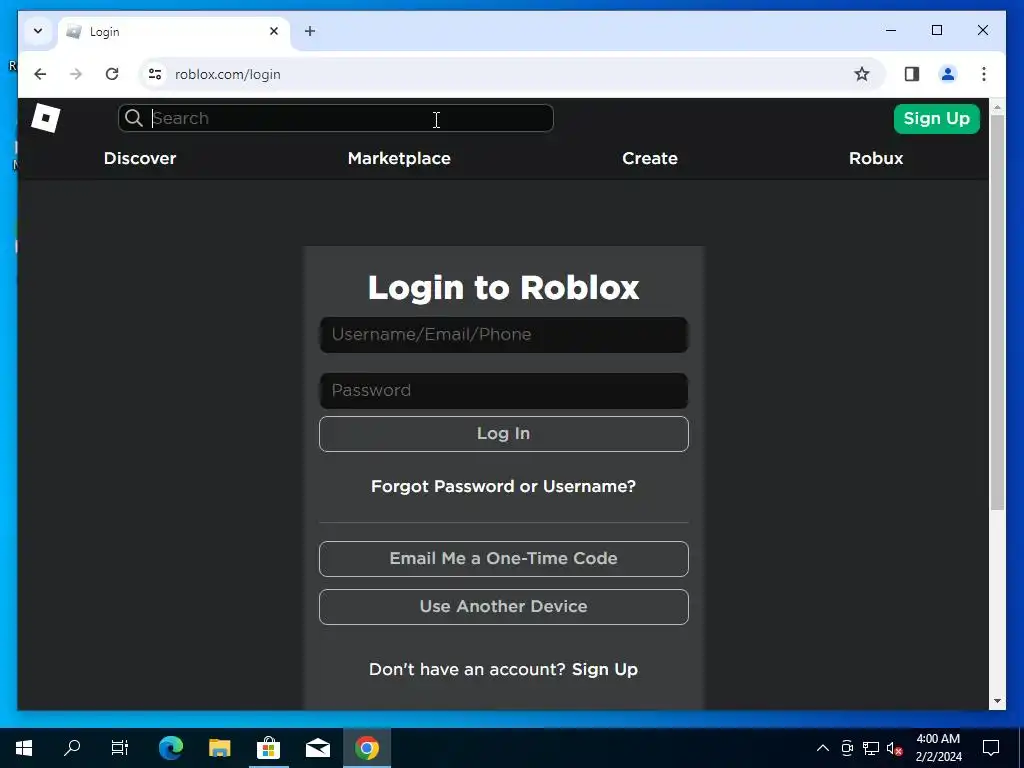Screen dimensions: 1024x768
Task: Click the Meet Now tray icon
Action: coord(847,748)
